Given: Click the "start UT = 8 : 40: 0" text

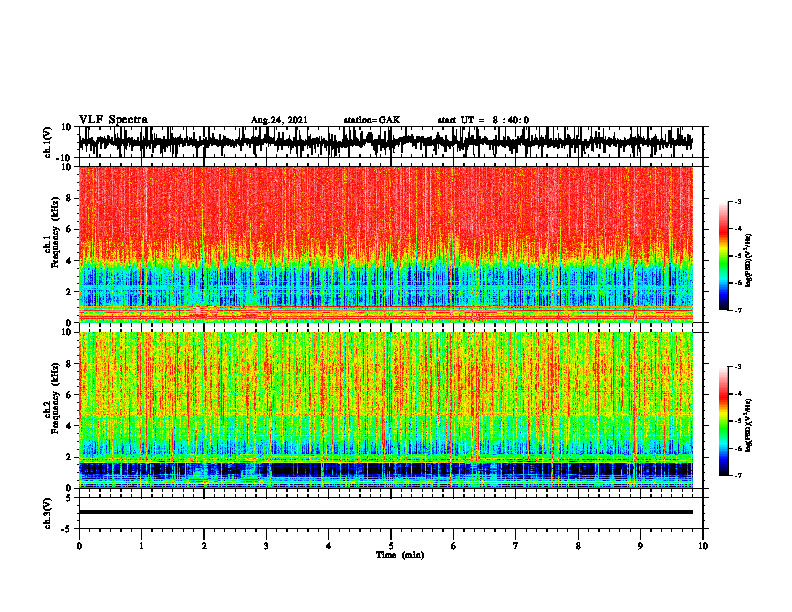Looking at the screenshot, I should (483, 120).
